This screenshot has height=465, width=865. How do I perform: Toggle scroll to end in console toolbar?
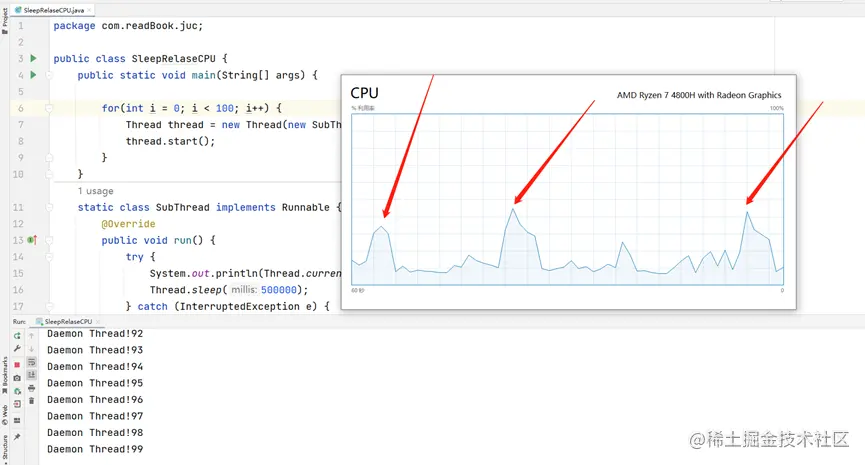[x=31, y=375]
